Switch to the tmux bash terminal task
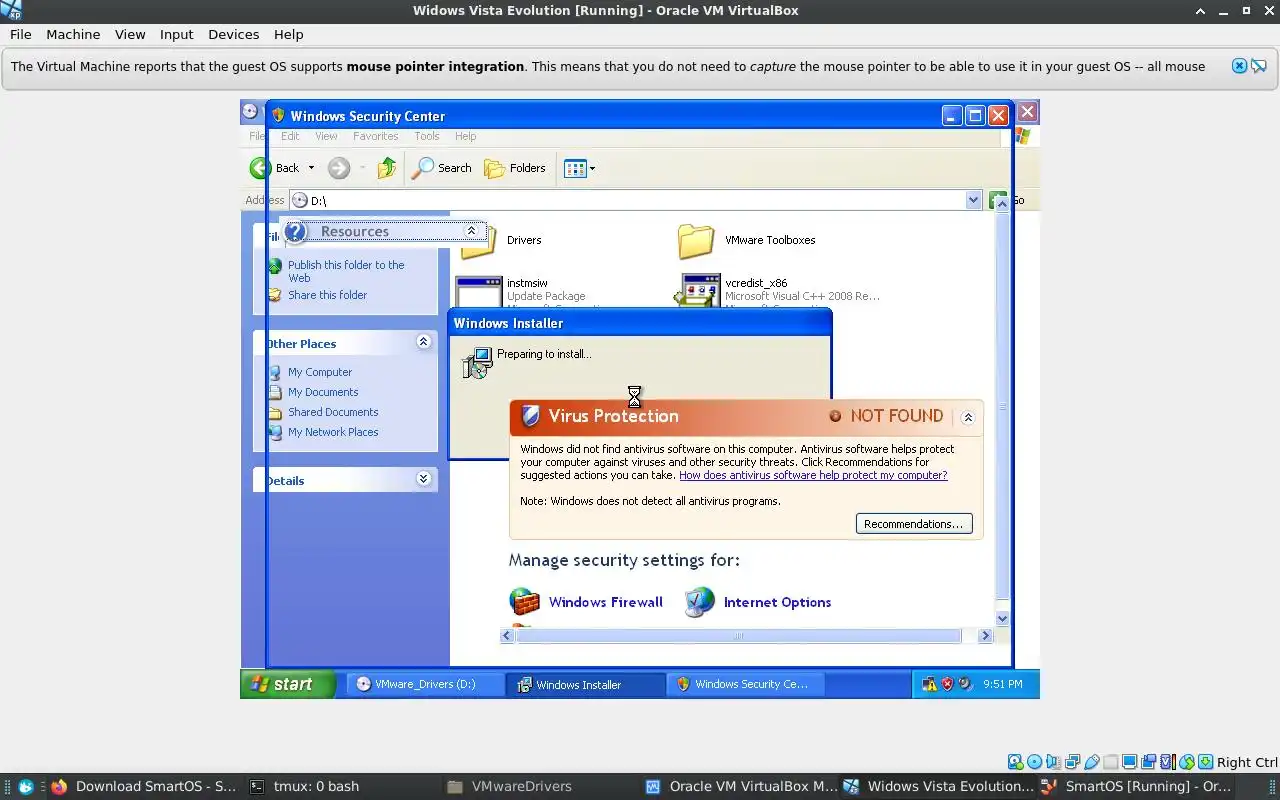This screenshot has width=1280, height=800. pyautogui.click(x=304, y=786)
